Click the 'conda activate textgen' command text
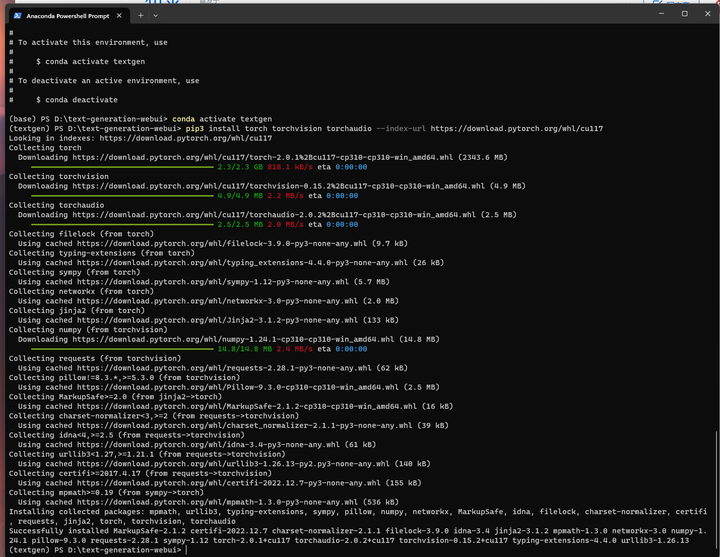This screenshot has height=557, width=720. click(x=222, y=119)
